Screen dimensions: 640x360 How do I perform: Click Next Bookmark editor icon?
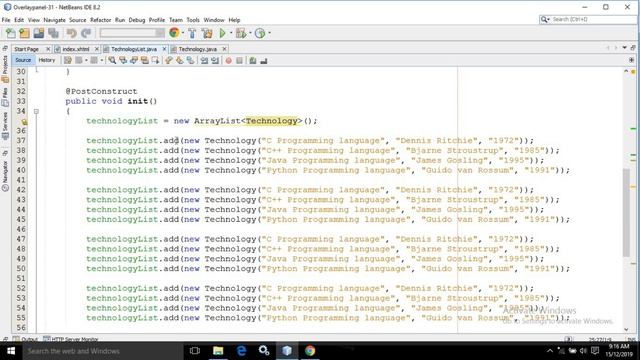coord(180,60)
